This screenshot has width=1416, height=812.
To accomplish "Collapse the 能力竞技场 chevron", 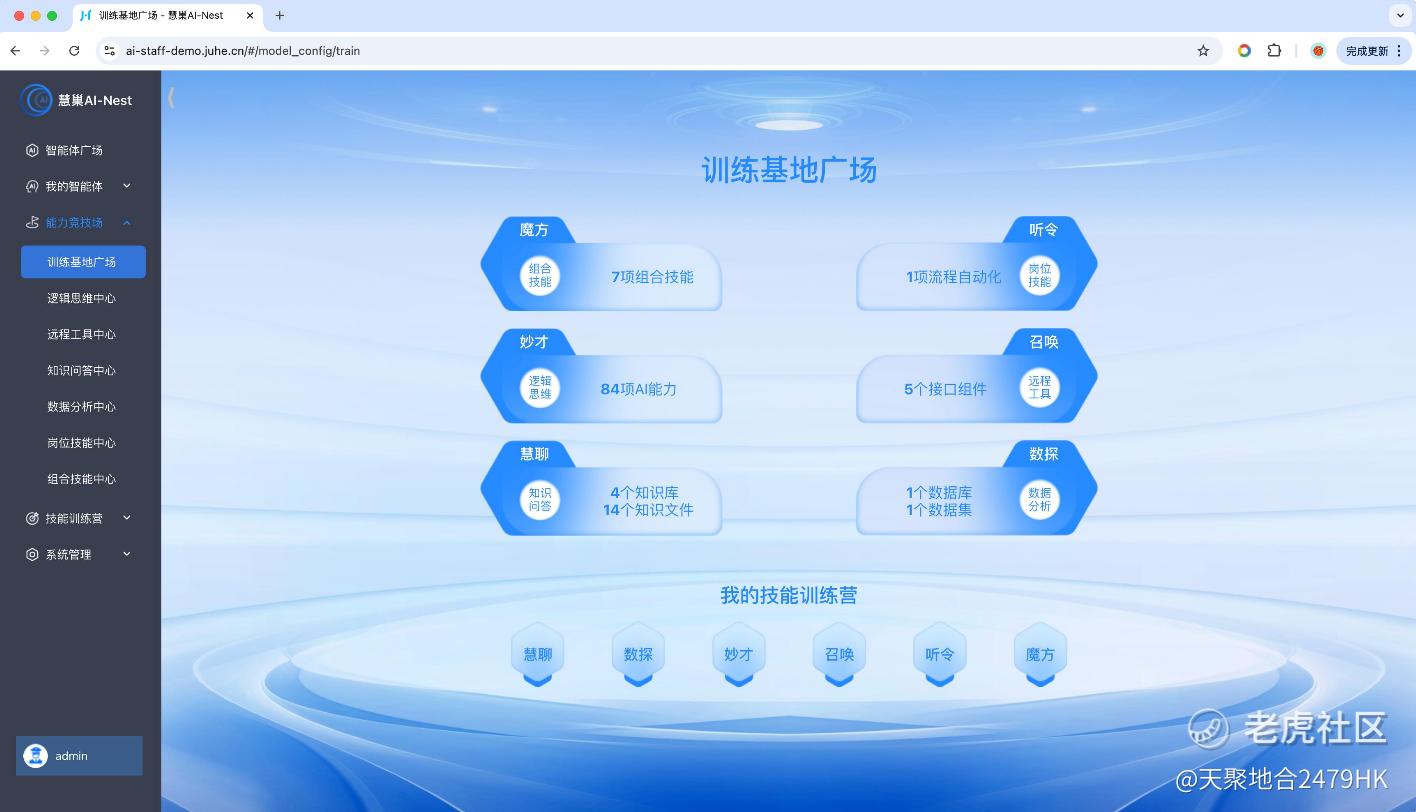I will (x=127, y=222).
